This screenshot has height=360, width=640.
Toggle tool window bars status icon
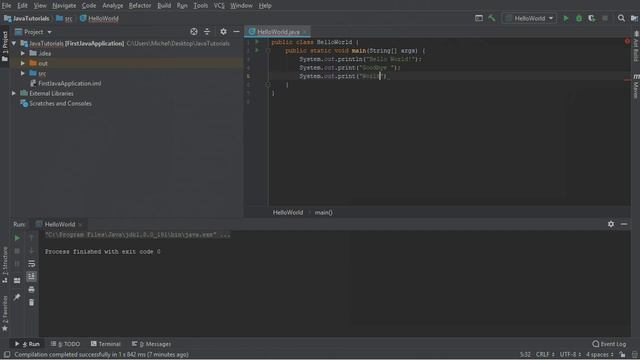[x=7, y=354]
